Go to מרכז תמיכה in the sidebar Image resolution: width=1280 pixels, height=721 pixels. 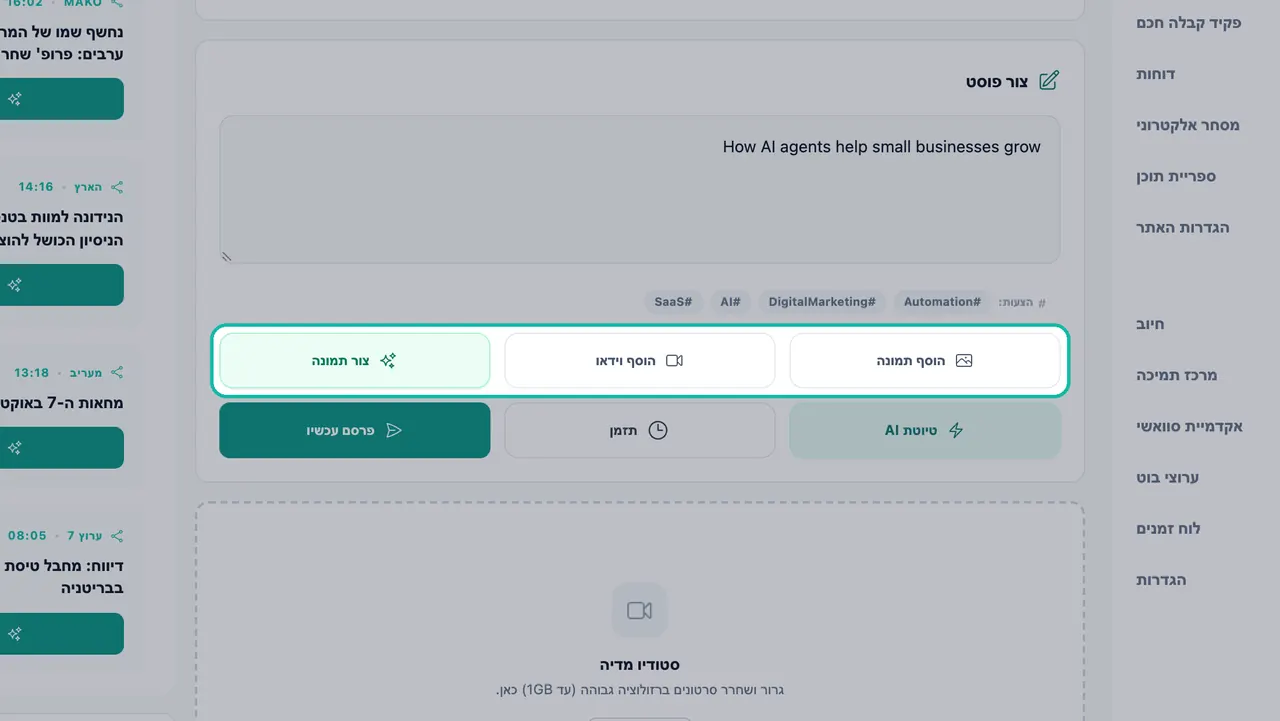click(x=1177, y=375)
